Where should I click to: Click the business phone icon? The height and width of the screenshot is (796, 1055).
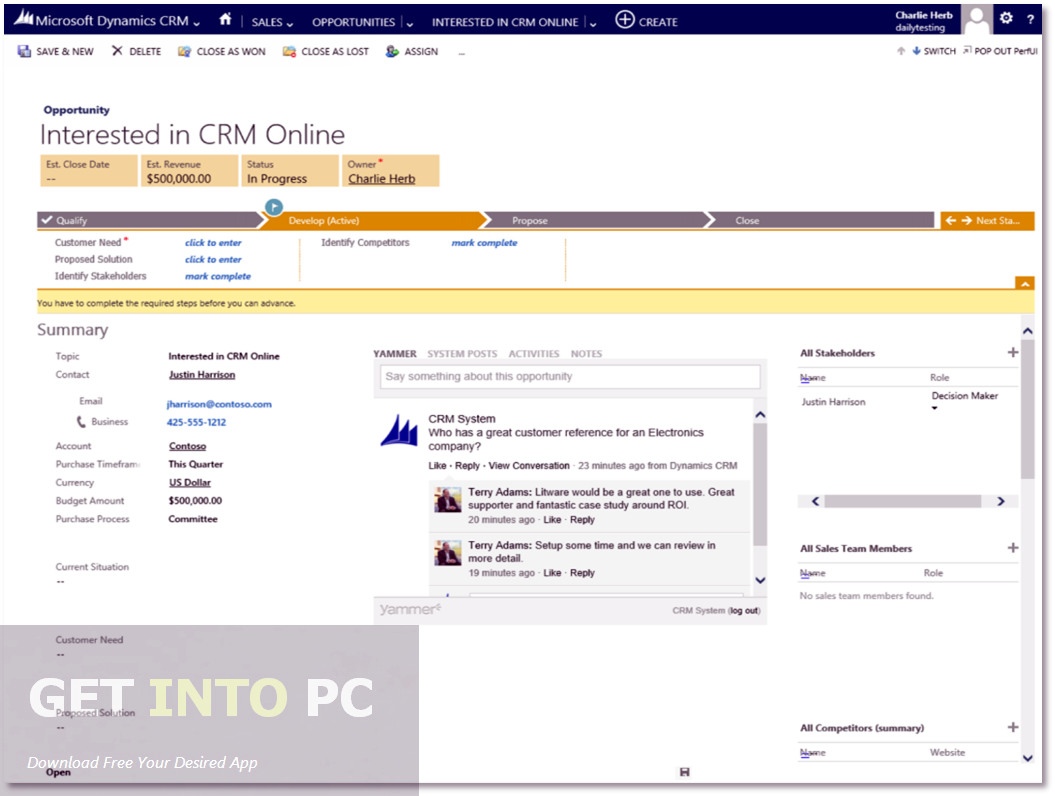pyautogui.click(x=81, y=422)
